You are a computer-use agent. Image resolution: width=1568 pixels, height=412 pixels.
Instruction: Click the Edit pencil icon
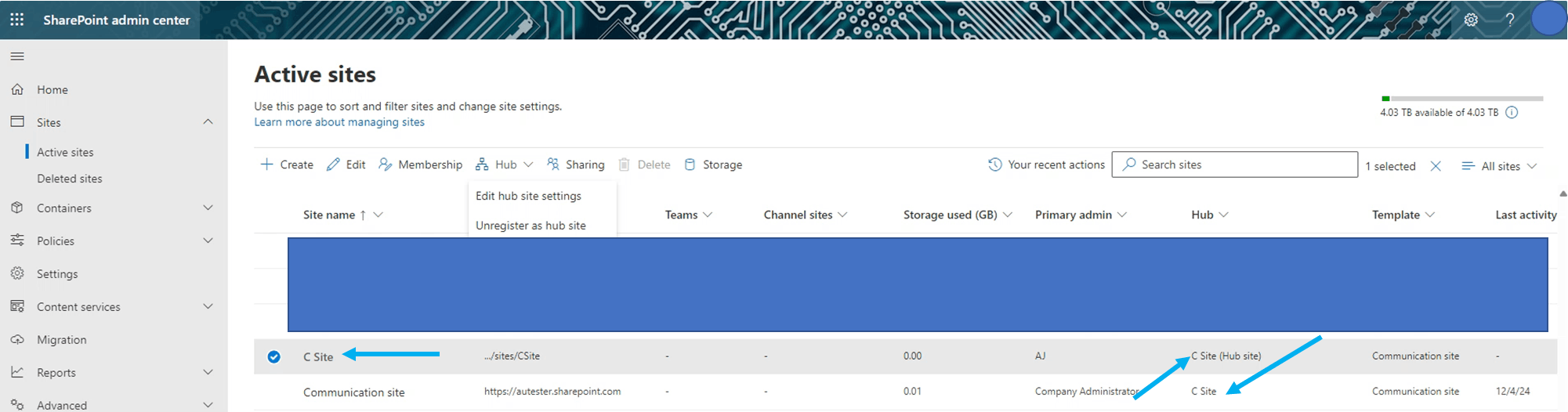click(x=333, y=164)
